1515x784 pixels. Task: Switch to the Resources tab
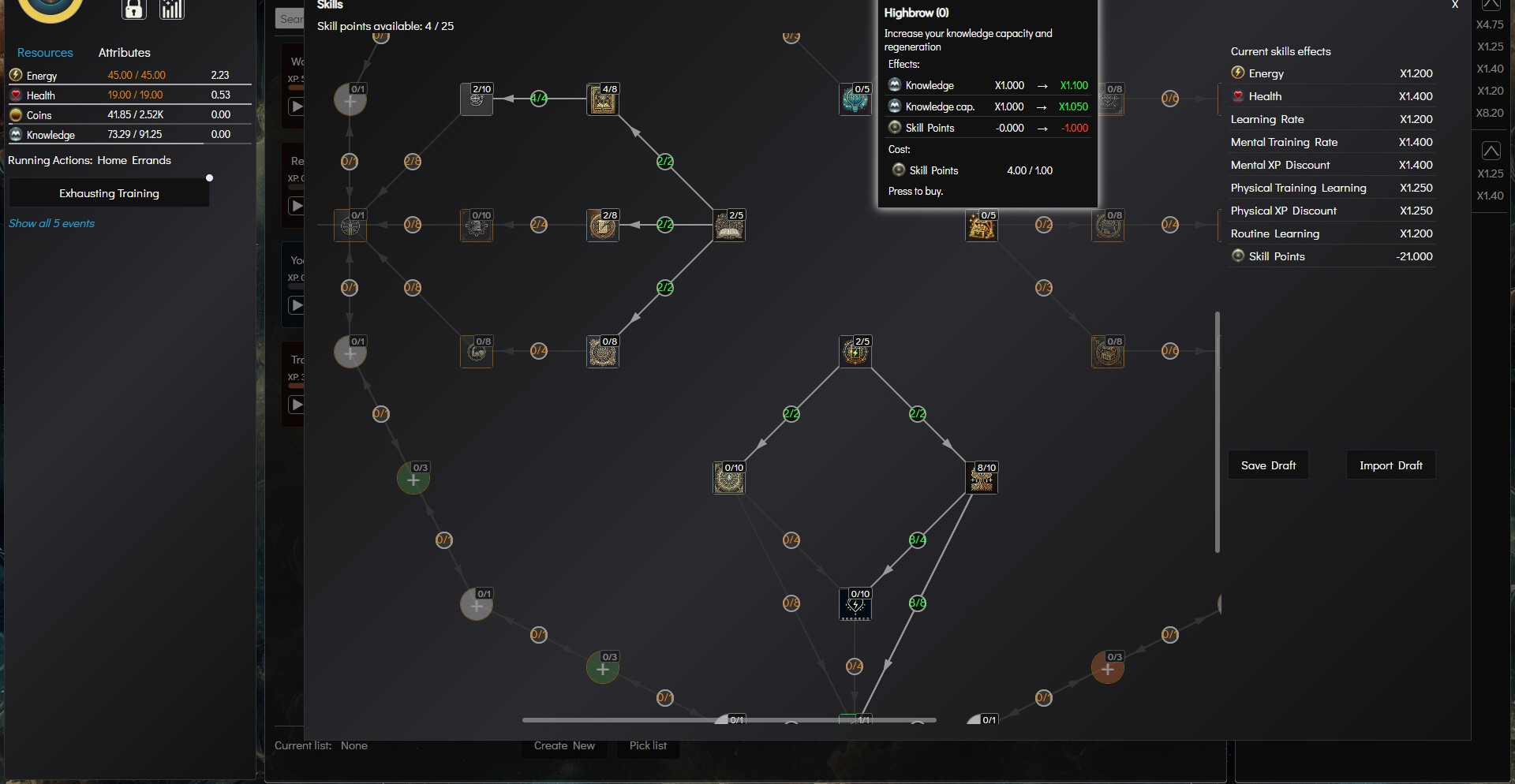coord(45,53)
